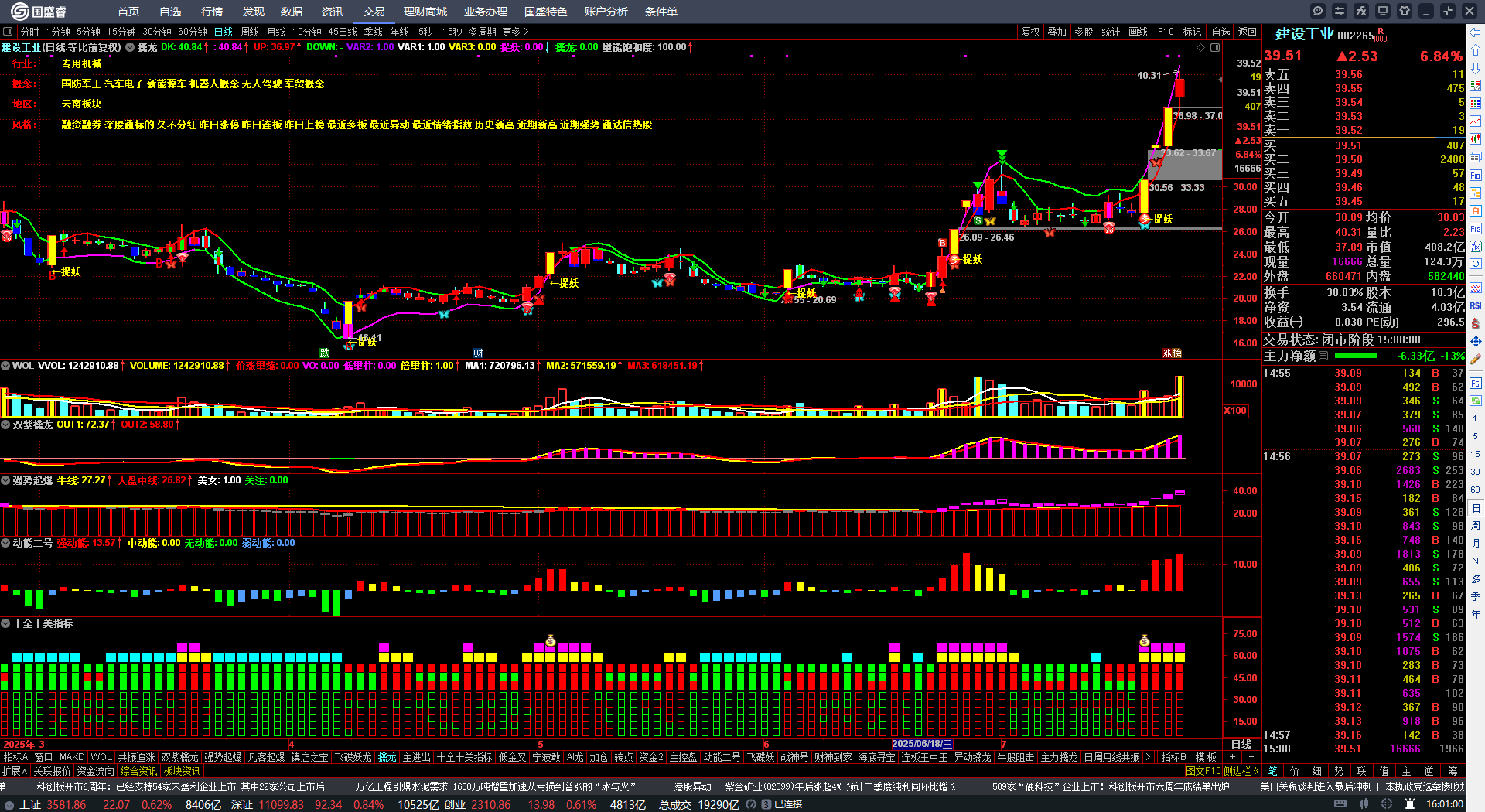This screenshot has width=1485, height=812.
Task: Open the 账户分析 menu
Action: 606,12
